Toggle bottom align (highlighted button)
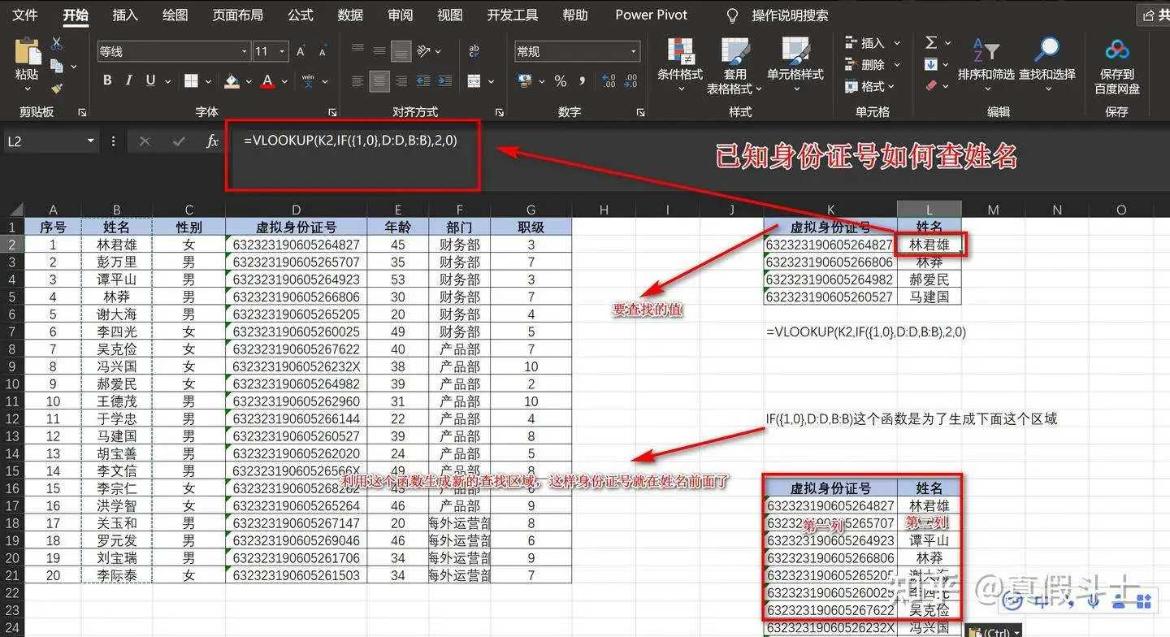Screen dimensions: 1170x637 point(401,51)
